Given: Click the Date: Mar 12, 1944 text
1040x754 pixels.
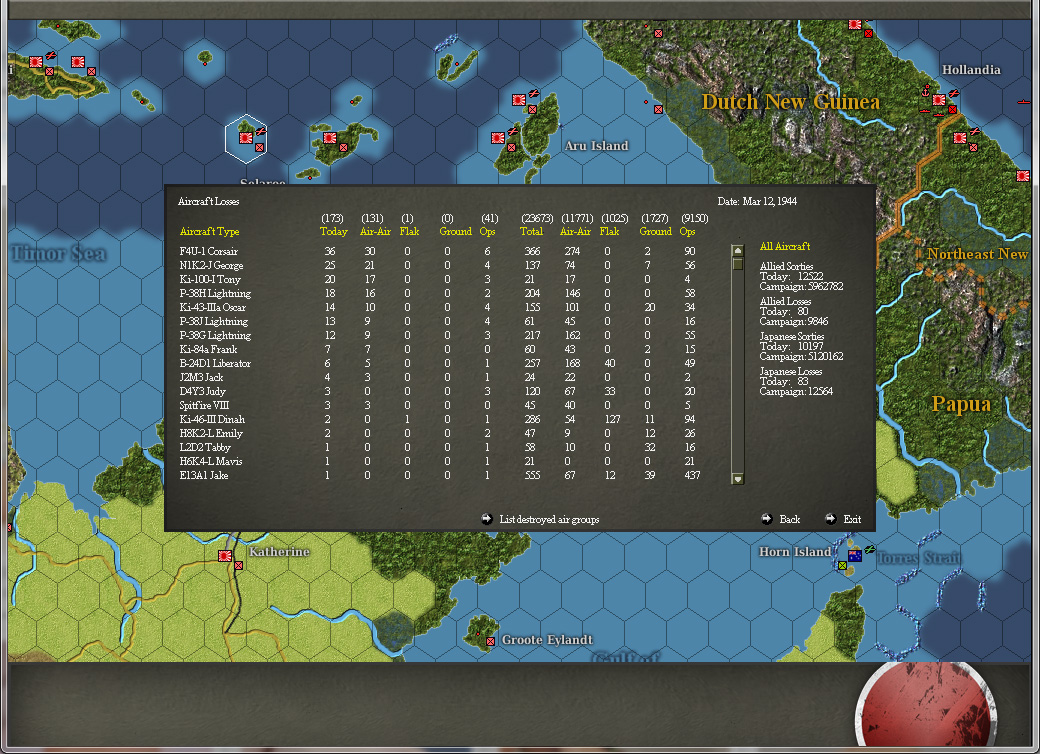Looking at the screenshot, I should [x=757, y=201].
